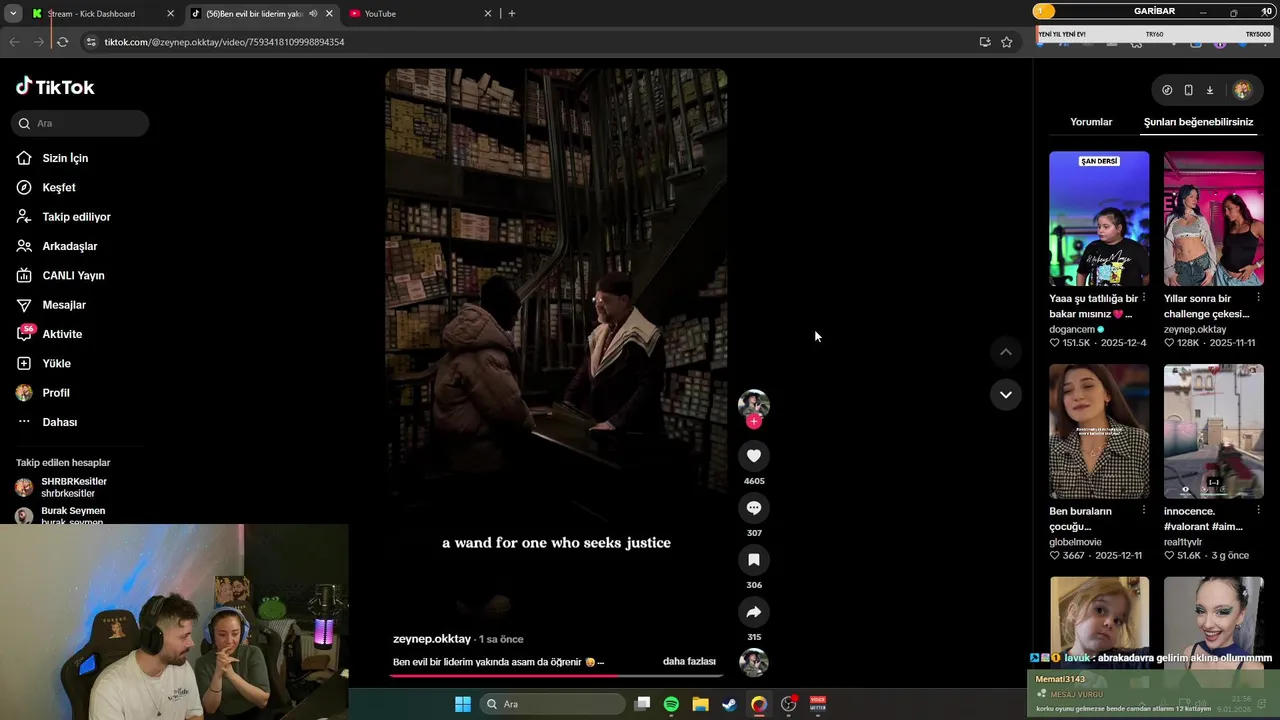Viewport: 1280px width, 720px height.
Task: Open 'CANLI Yayın' in the sidebar
Action: point(73,276)
